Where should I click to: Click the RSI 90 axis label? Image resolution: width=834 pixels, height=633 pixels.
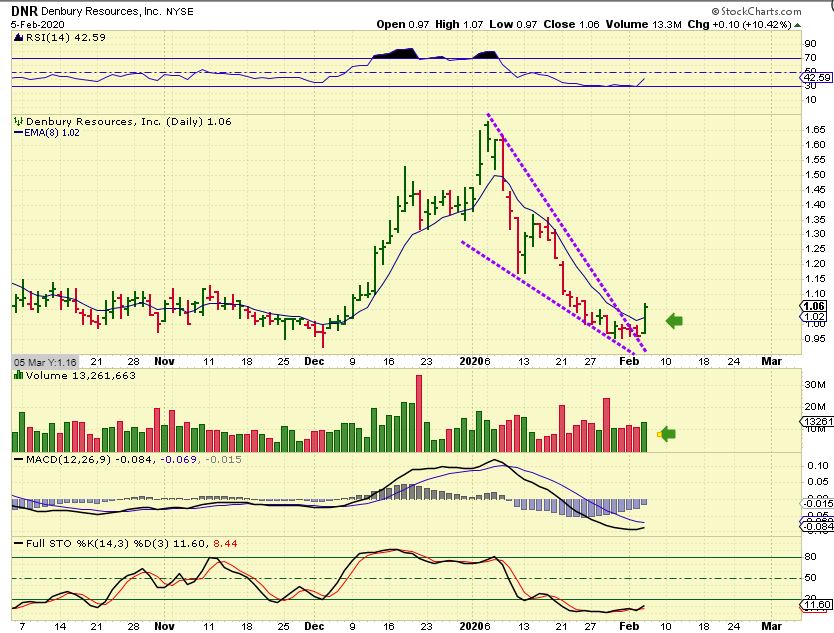[811, 44]
